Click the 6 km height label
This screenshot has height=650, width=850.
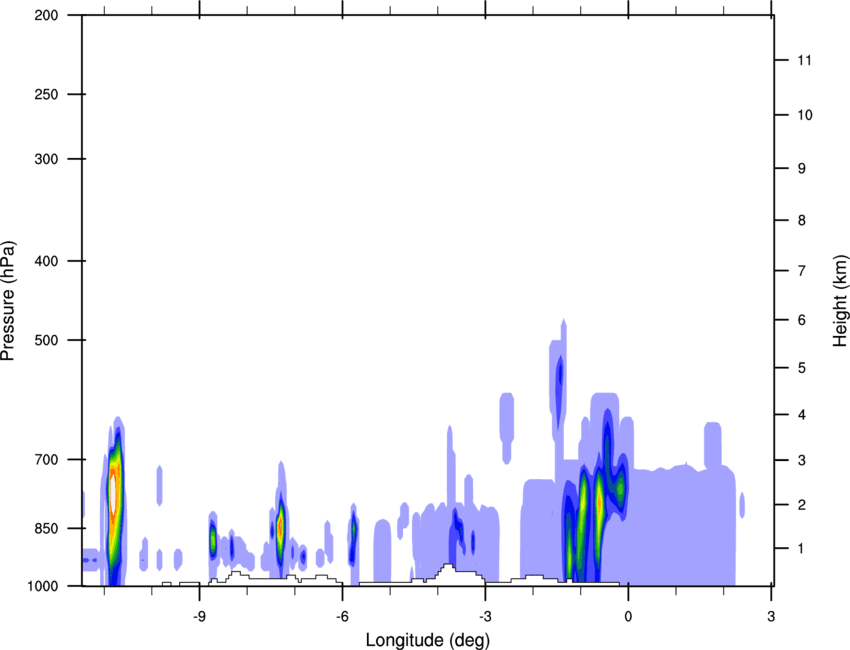tap(802, 320)
